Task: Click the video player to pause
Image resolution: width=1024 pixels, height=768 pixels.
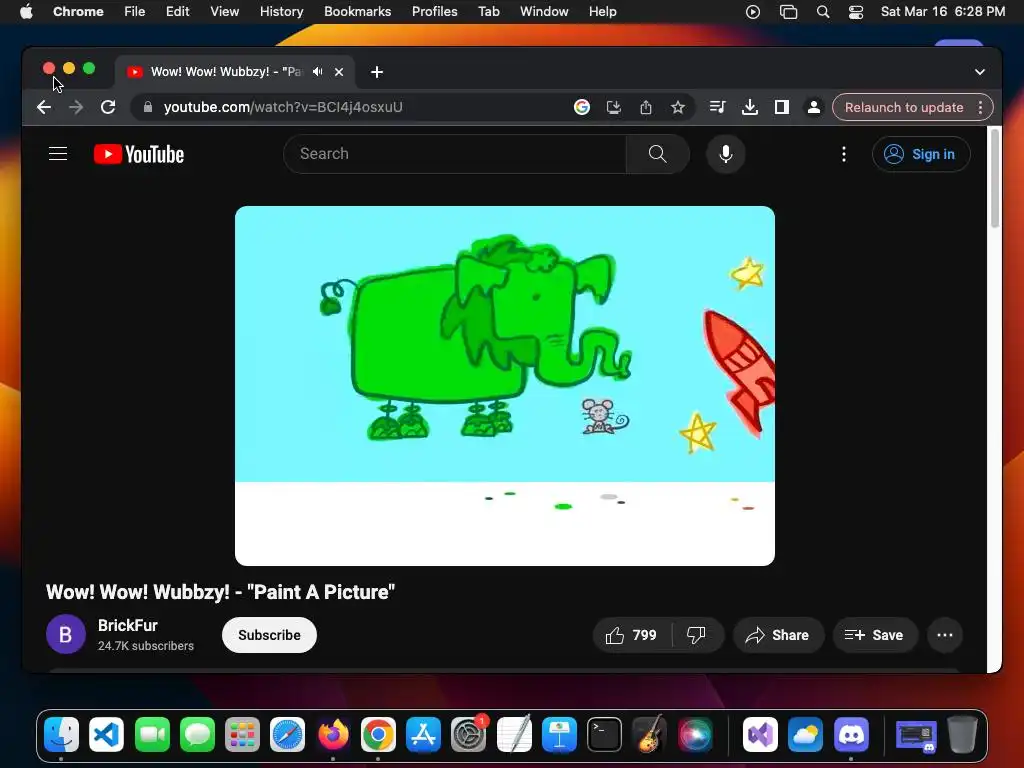Action: [x=505, y=386]
